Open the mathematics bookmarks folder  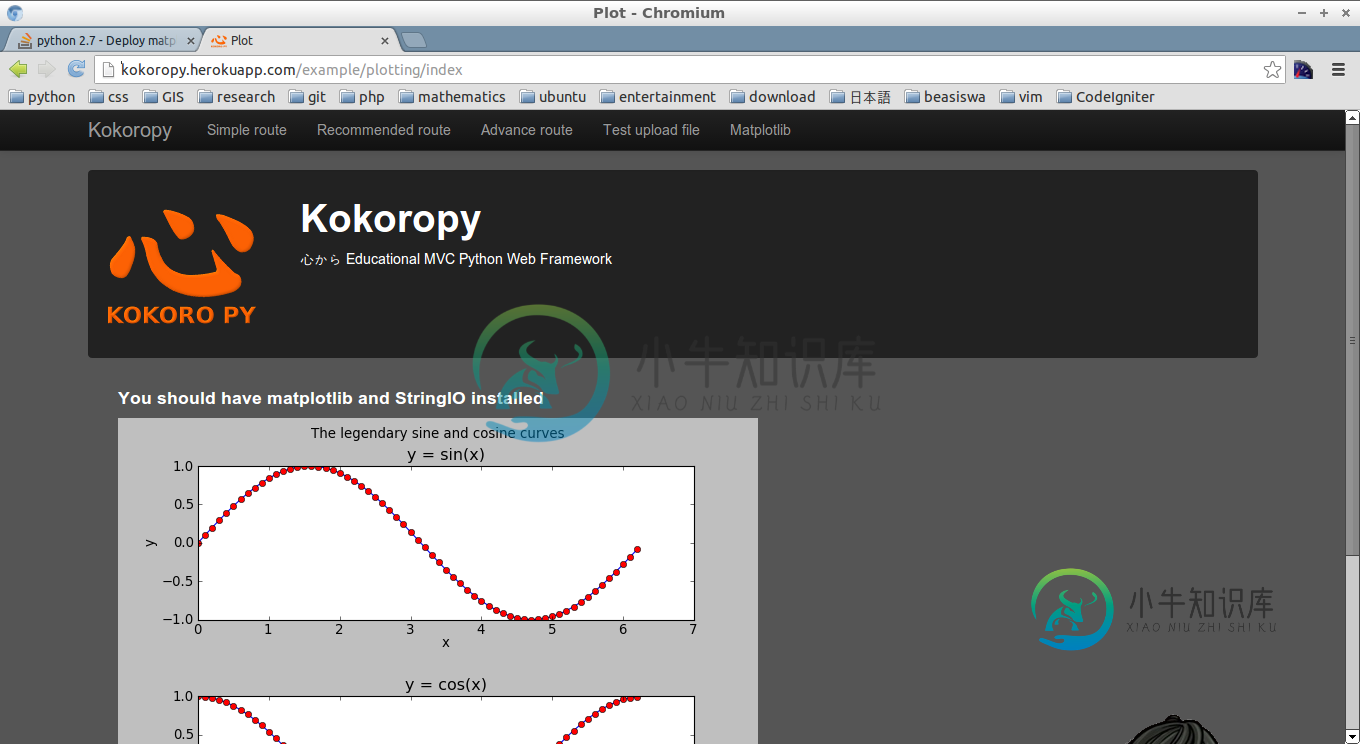(452, 97)
